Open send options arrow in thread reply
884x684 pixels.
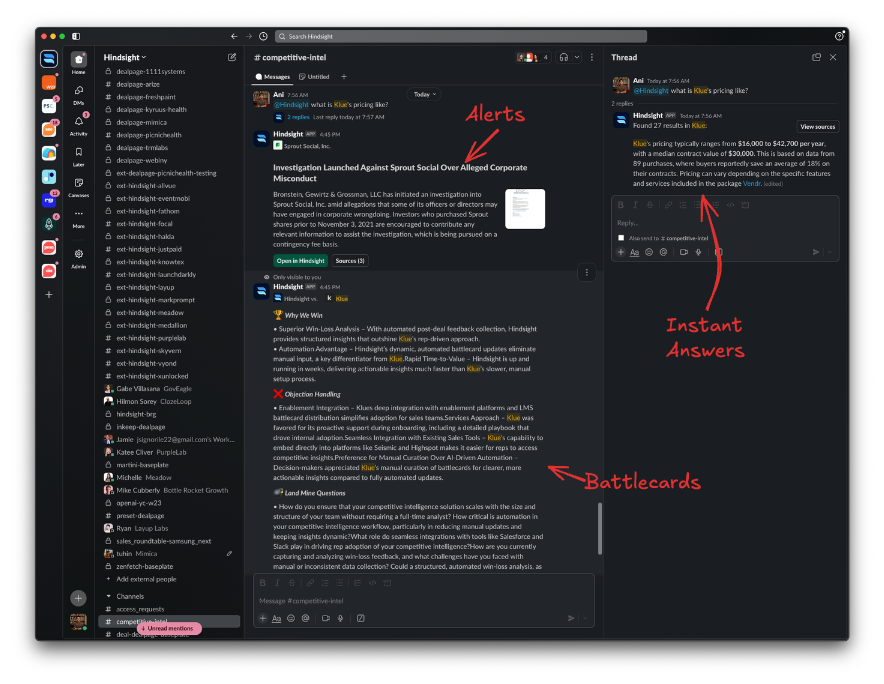pos(829,252)
